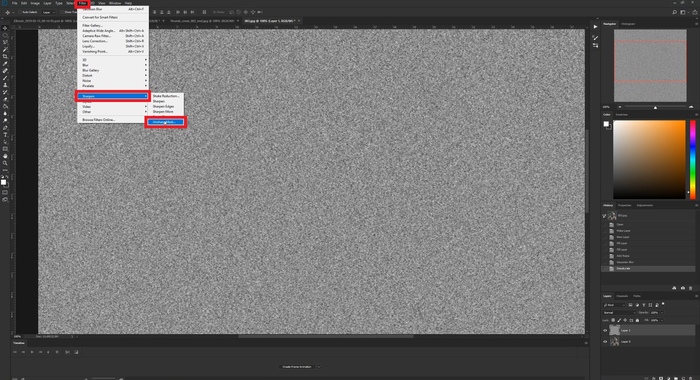The height and width of the screenshot is (380, 700).
Task: Open the workspace switcher icon
Action: click(683, 12)
